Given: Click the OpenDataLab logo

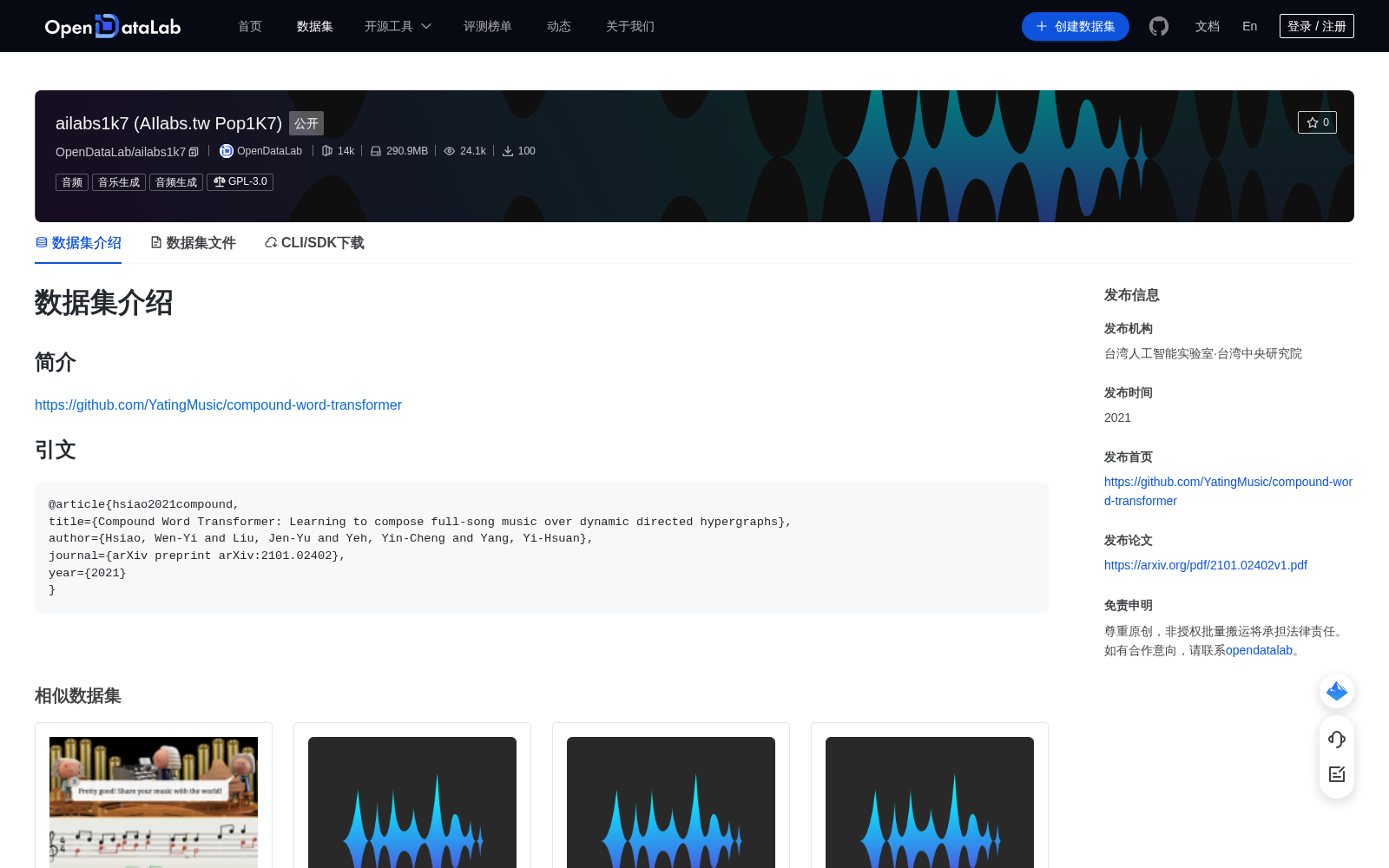Looking at the screenshot, I should pyautogui.click(x=113, y=26).
